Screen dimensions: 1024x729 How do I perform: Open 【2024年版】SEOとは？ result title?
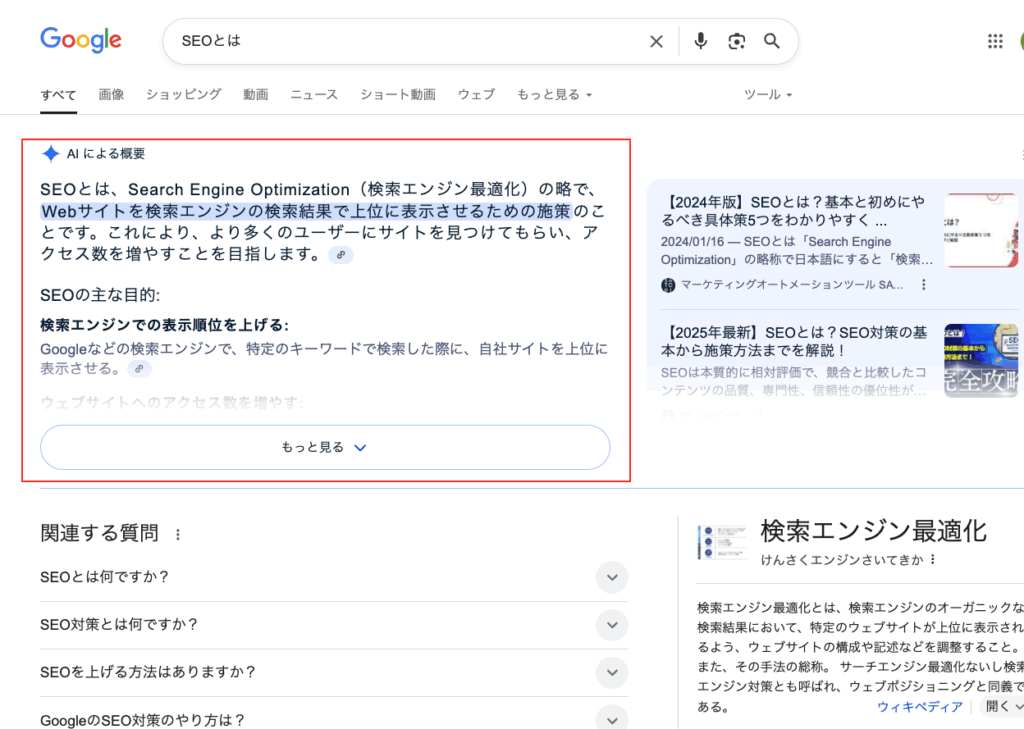pos(793,211)
